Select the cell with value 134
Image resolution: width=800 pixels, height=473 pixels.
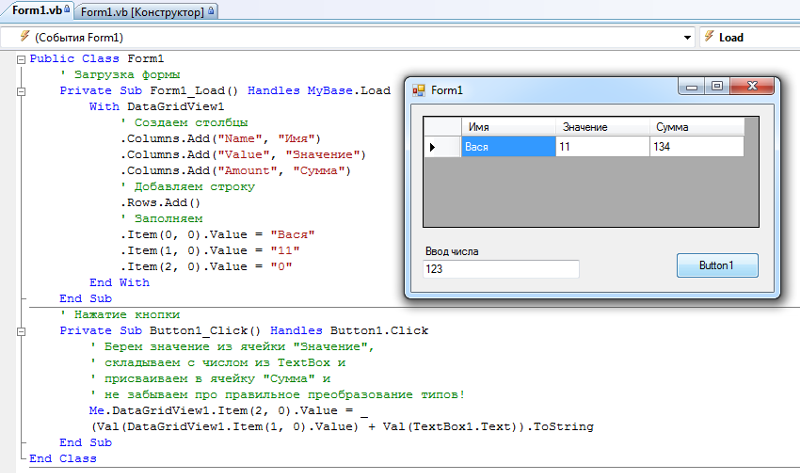click(x=695, y=147)
